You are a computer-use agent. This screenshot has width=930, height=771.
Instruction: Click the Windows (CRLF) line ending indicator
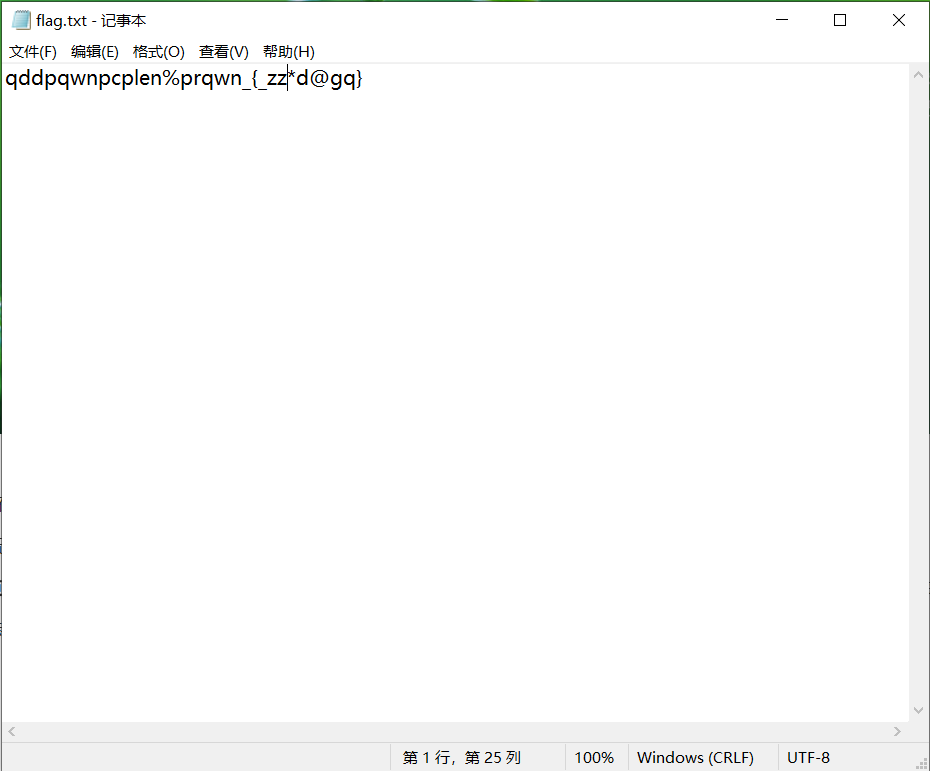[x=695, y=758]
